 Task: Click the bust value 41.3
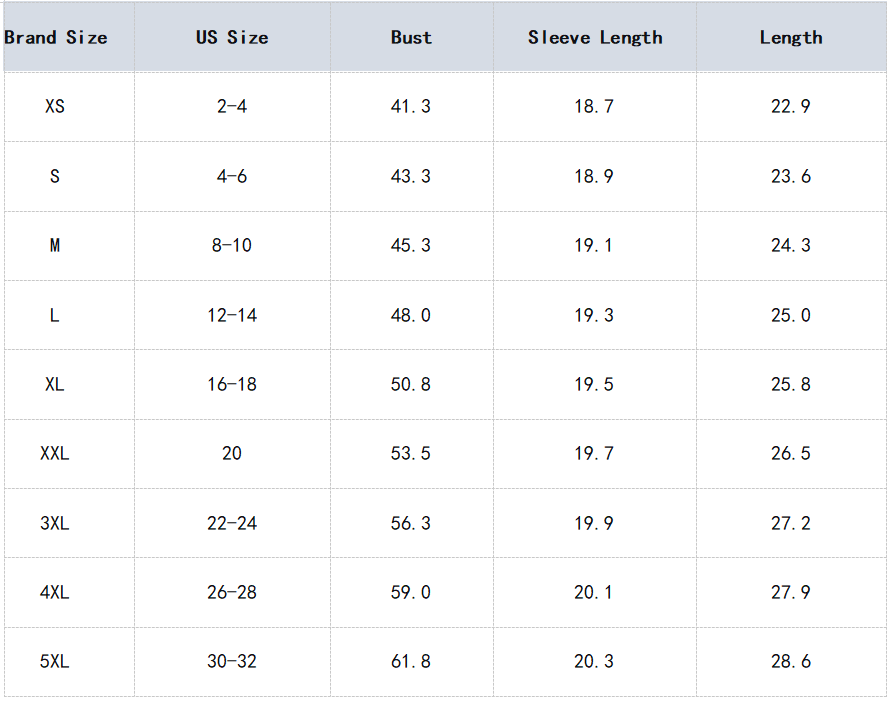411,106
